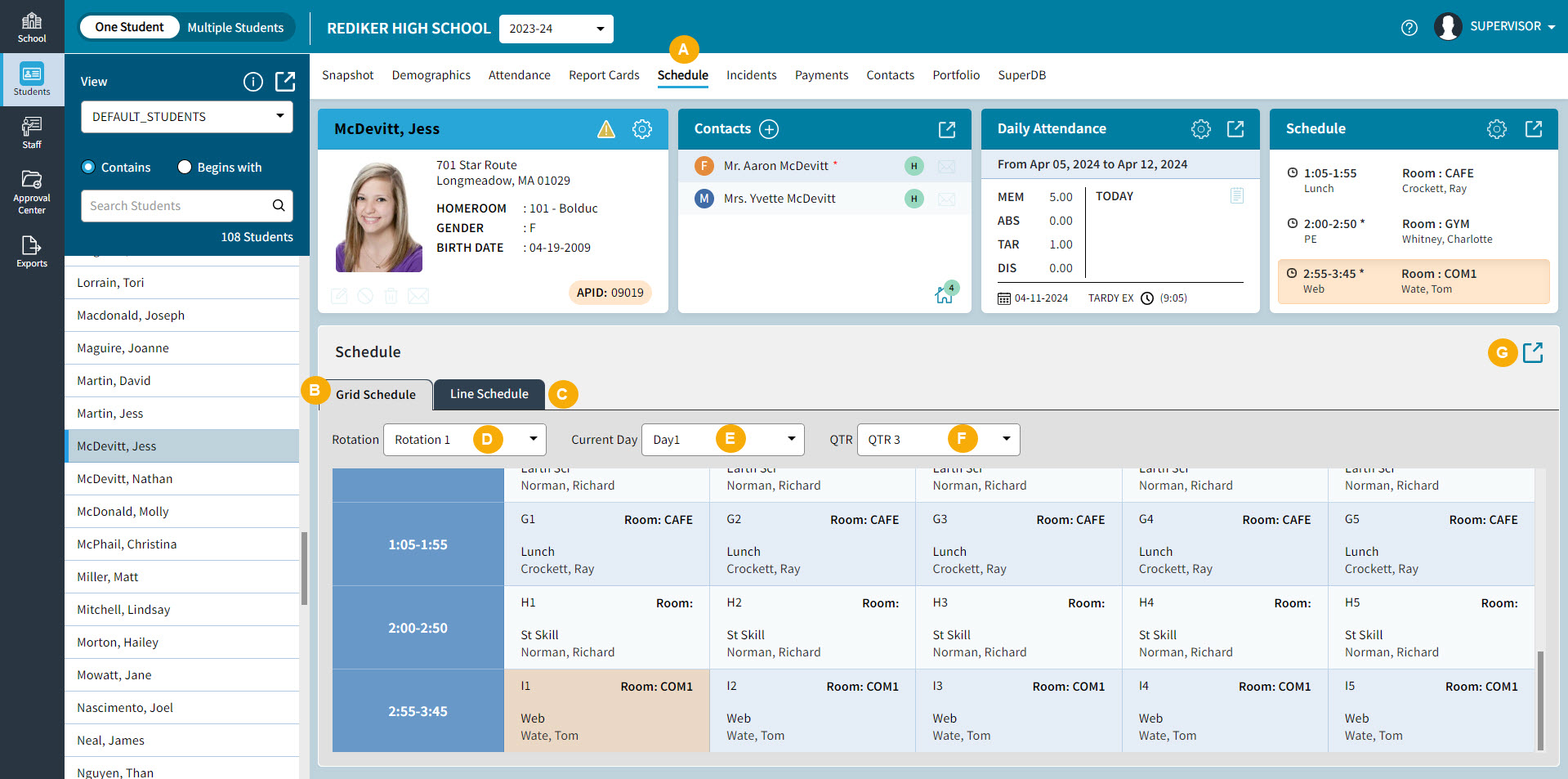The height and width of the screenshot is (779, 1568).
Task: Select the Begins with radio button
Action: point(185,167)
